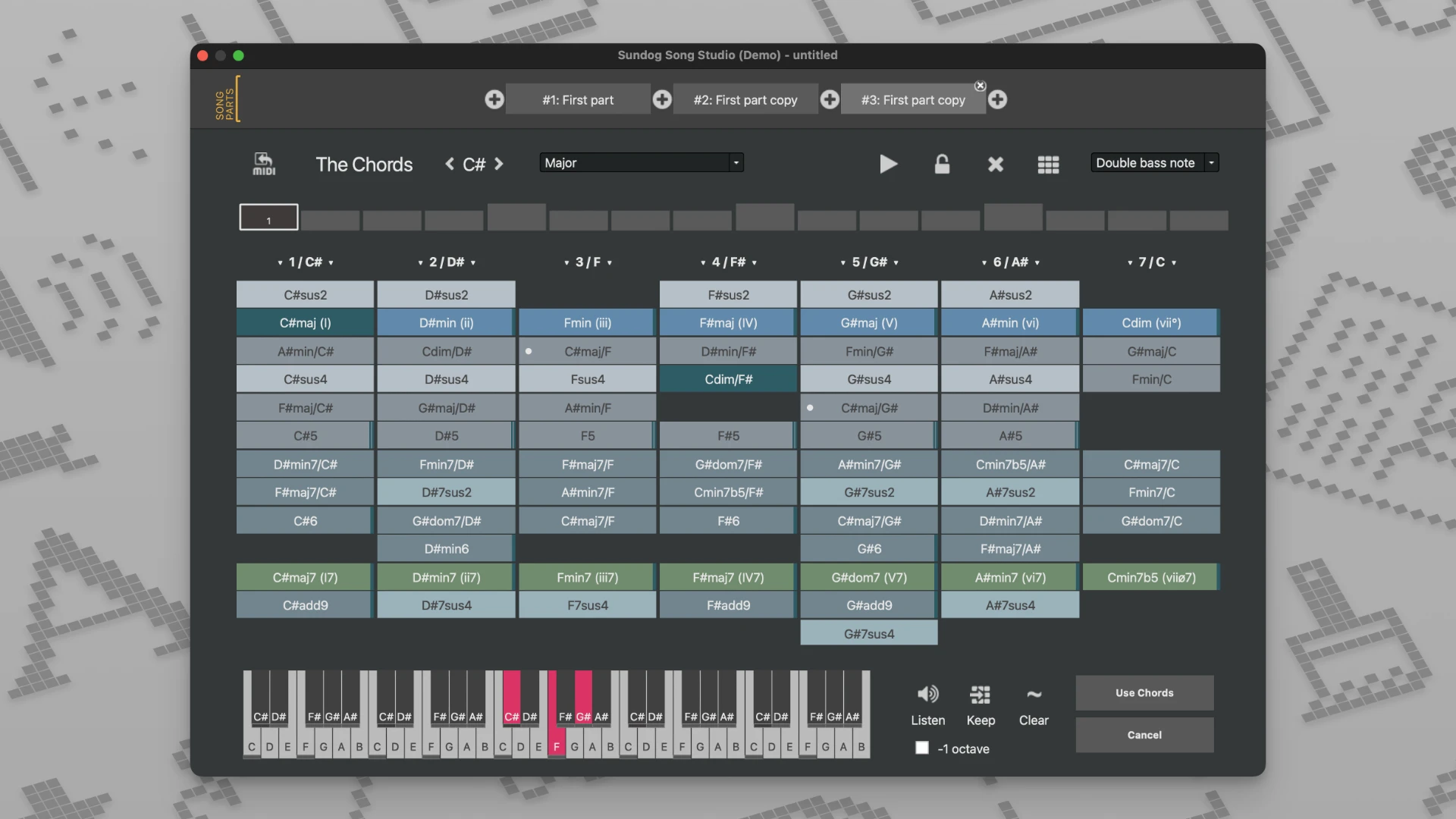Remove the #3 First part copy tab
This screenshot has height=819, width=1456.
point(980,86)
